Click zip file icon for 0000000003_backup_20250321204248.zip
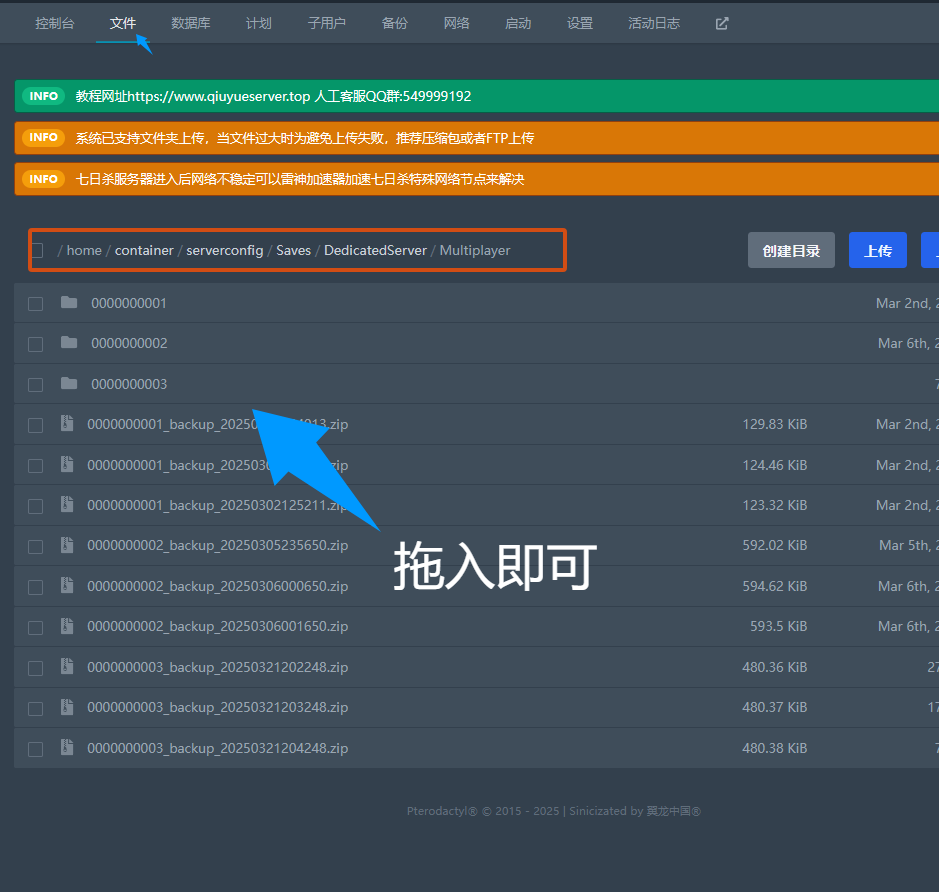The image size is (939, 892). pyautogui.click(x=67, y=747)
